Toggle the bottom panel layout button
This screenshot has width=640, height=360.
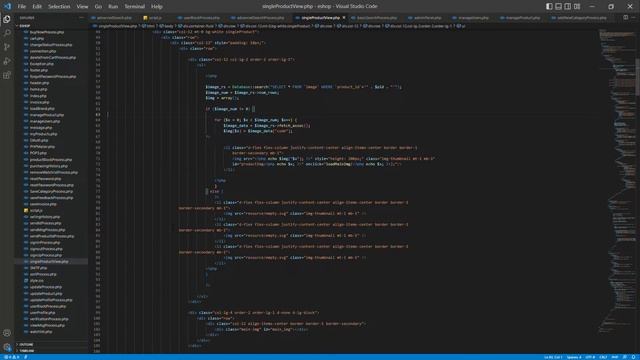click(x=558, y=6)
